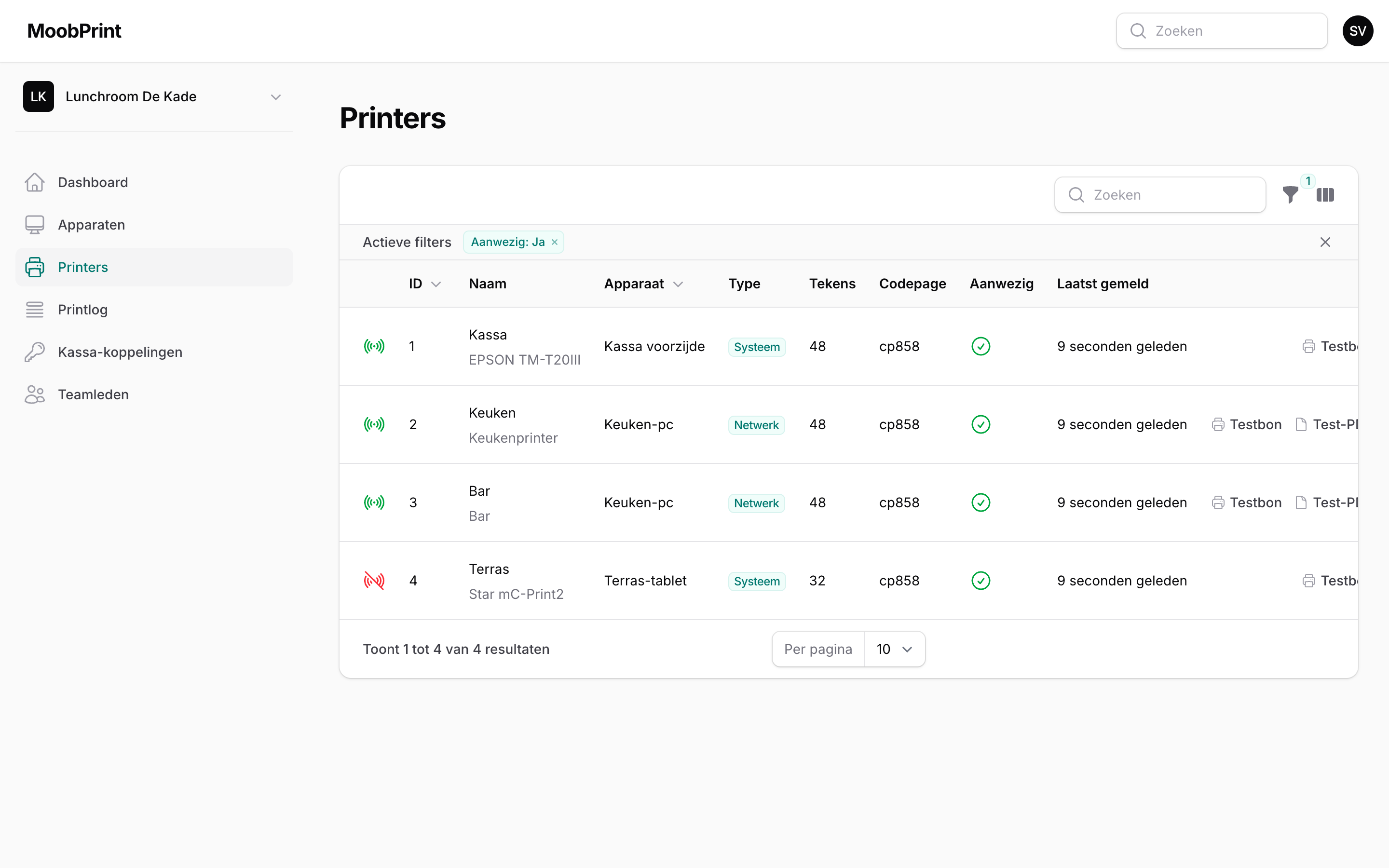Print a Testbon for the Bar printer
This screenshot has height=868, width=1389.
point(1247,502)
